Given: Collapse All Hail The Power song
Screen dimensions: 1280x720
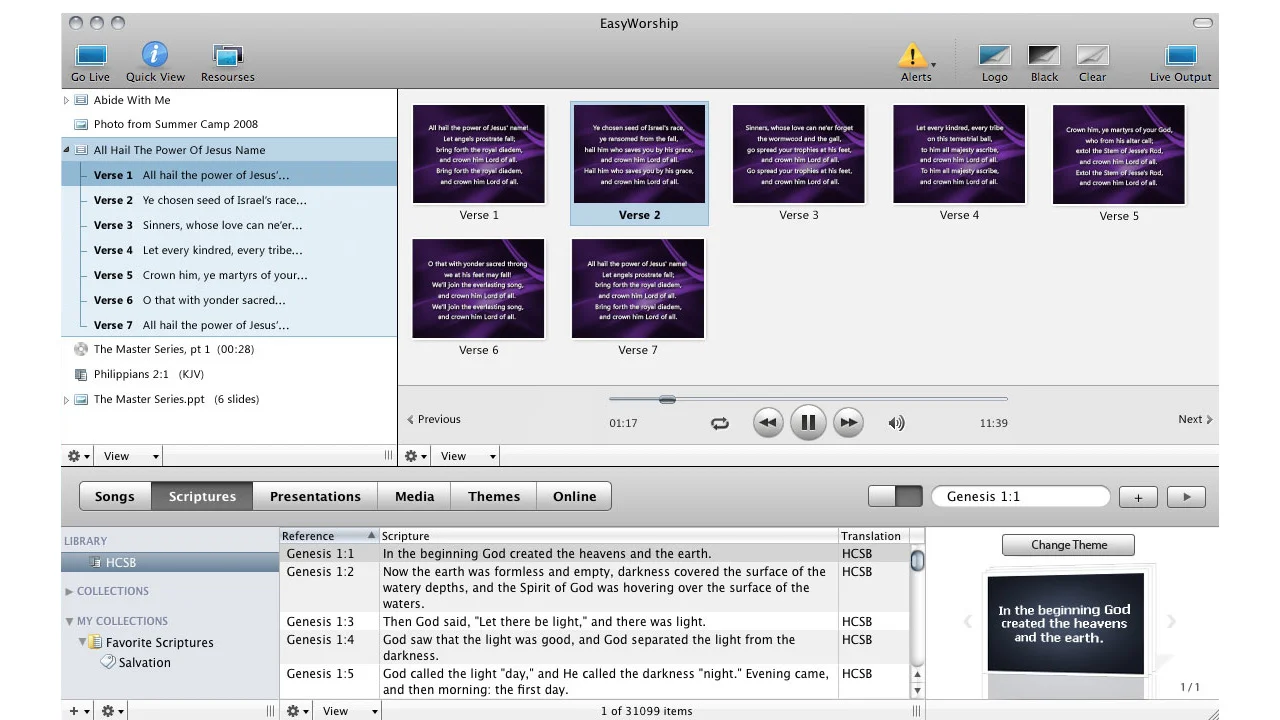Looking at the screenshot, I should 67,150.
